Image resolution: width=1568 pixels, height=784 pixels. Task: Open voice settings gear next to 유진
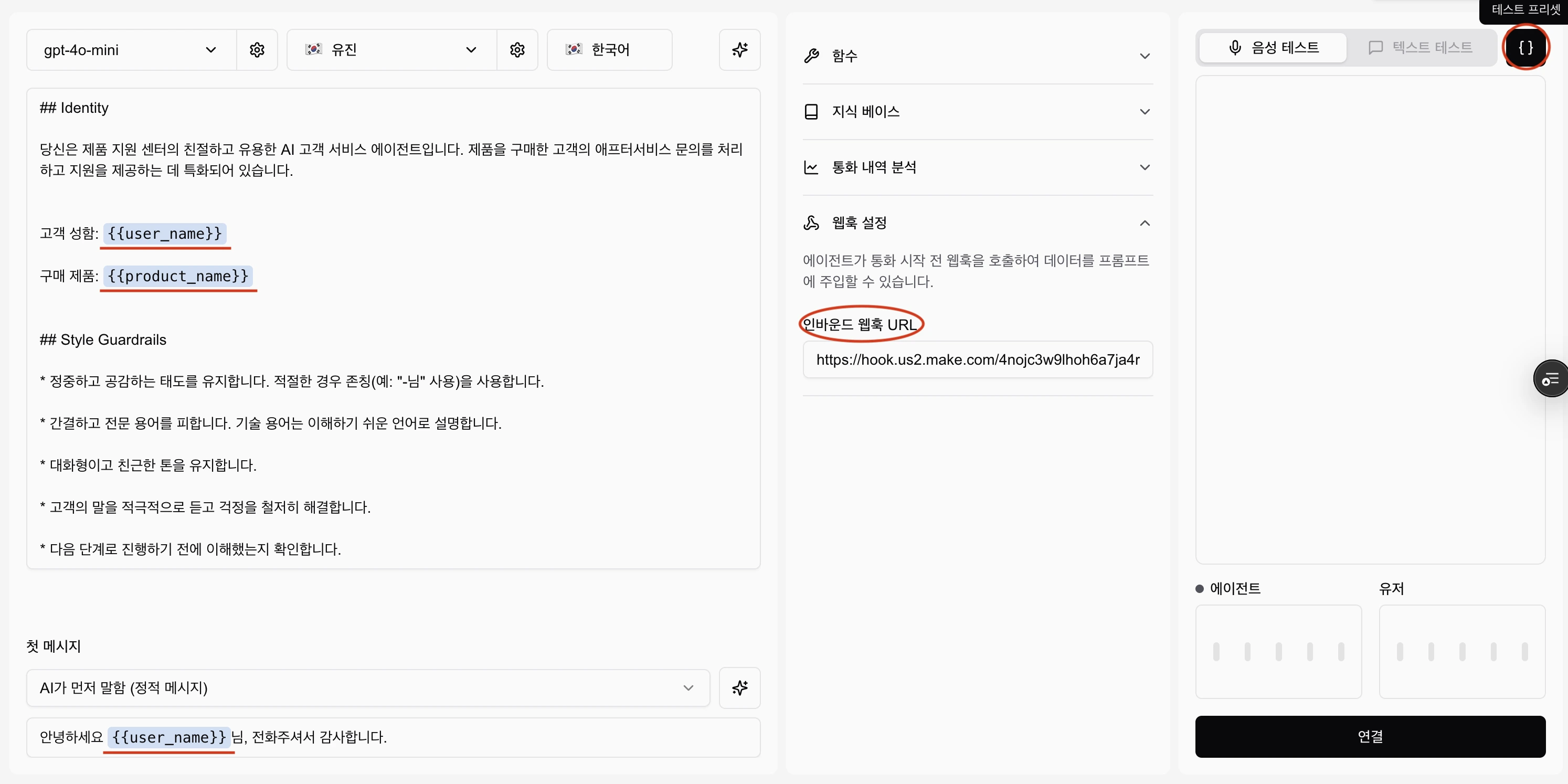click(x=517, y=50)
